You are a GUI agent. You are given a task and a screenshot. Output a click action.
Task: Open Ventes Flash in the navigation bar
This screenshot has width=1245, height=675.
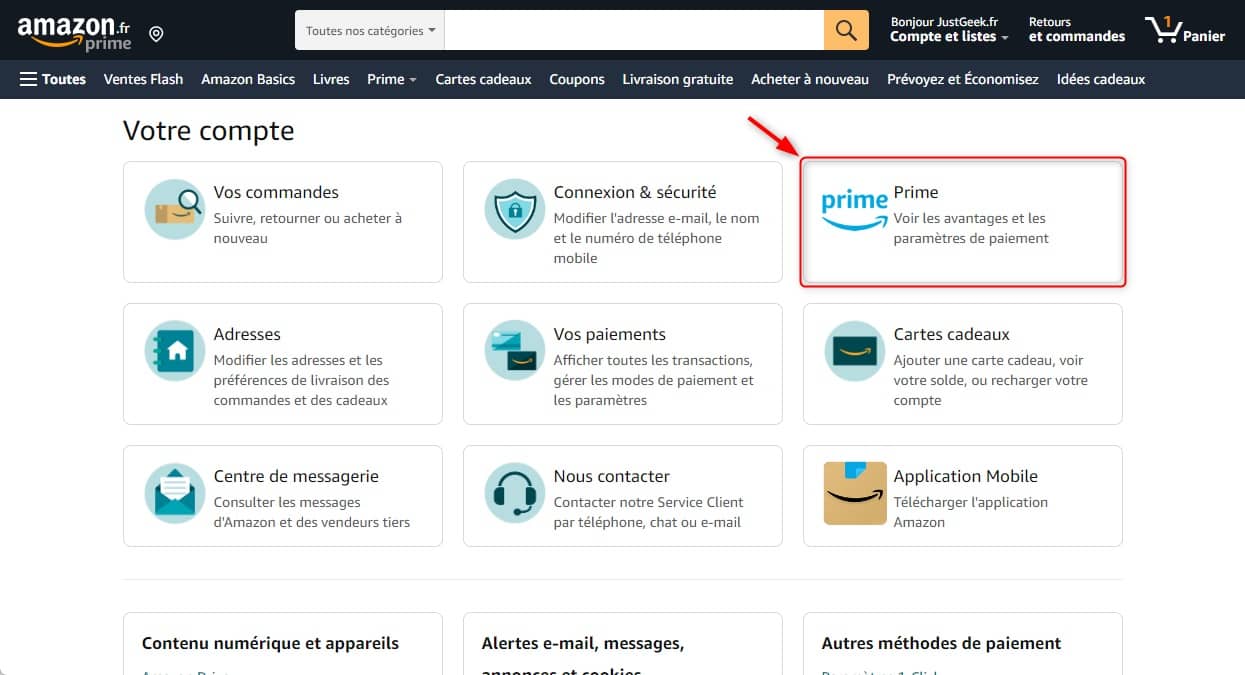point(143,79)
